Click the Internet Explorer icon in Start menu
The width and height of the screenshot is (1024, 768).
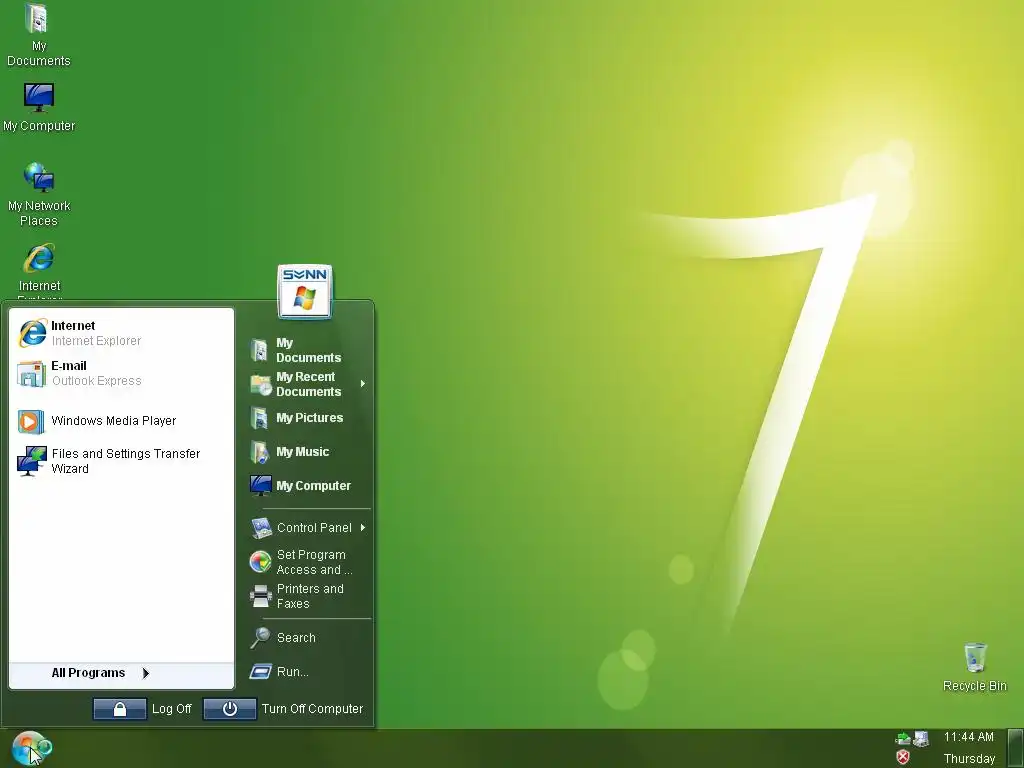(32, 333)
